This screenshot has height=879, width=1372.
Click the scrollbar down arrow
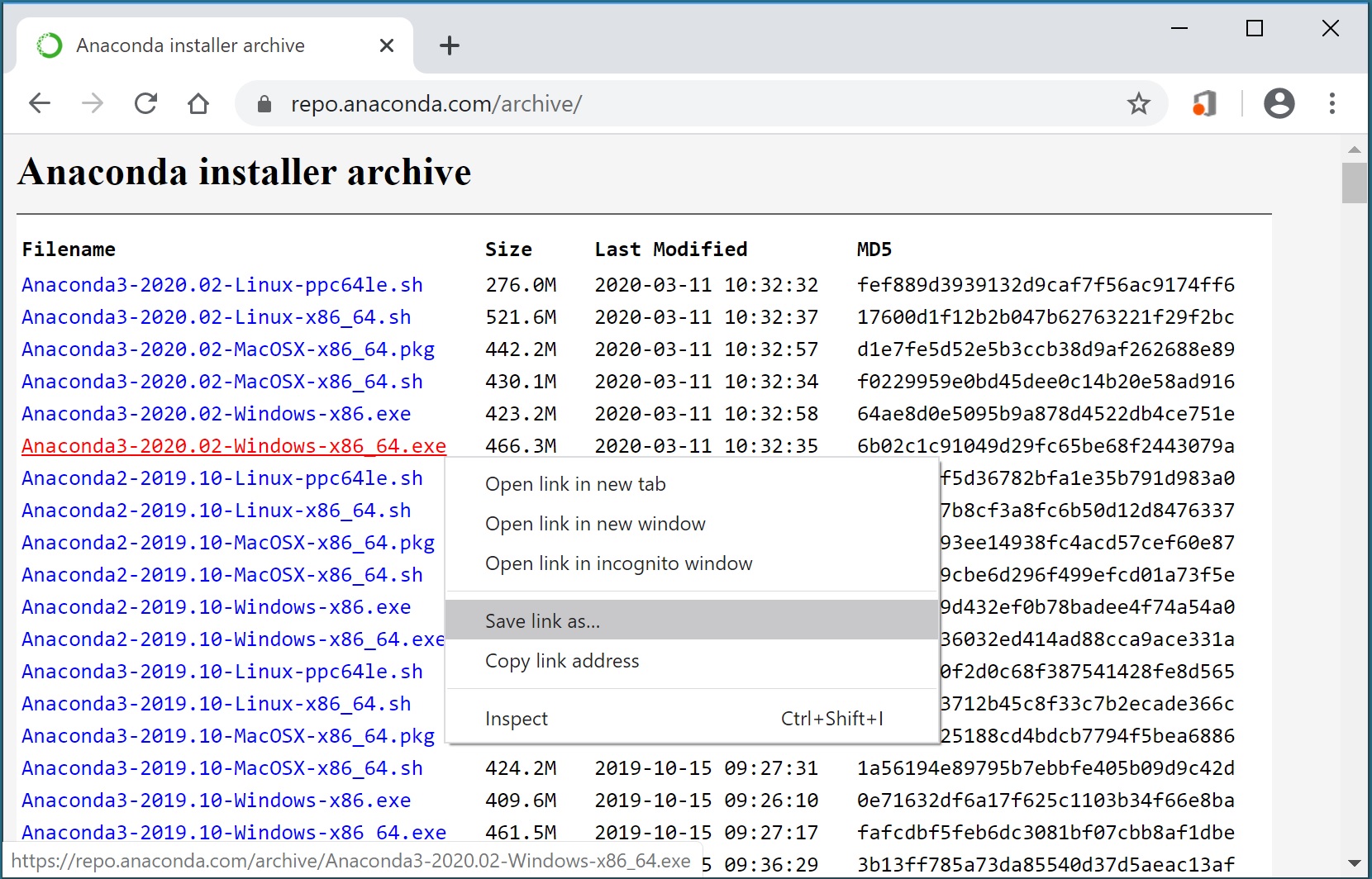click(x=1354, y=863)
